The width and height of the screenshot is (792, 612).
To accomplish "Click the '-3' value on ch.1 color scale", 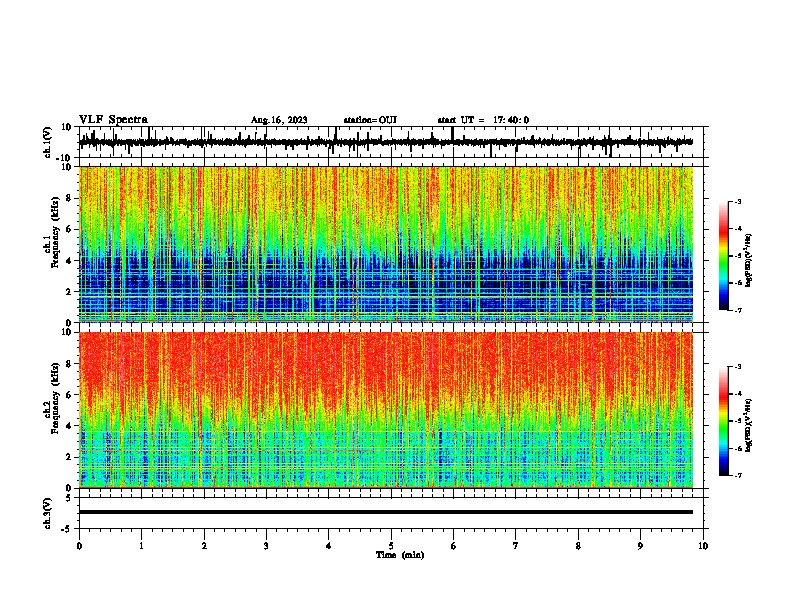I will pos(737,201).
